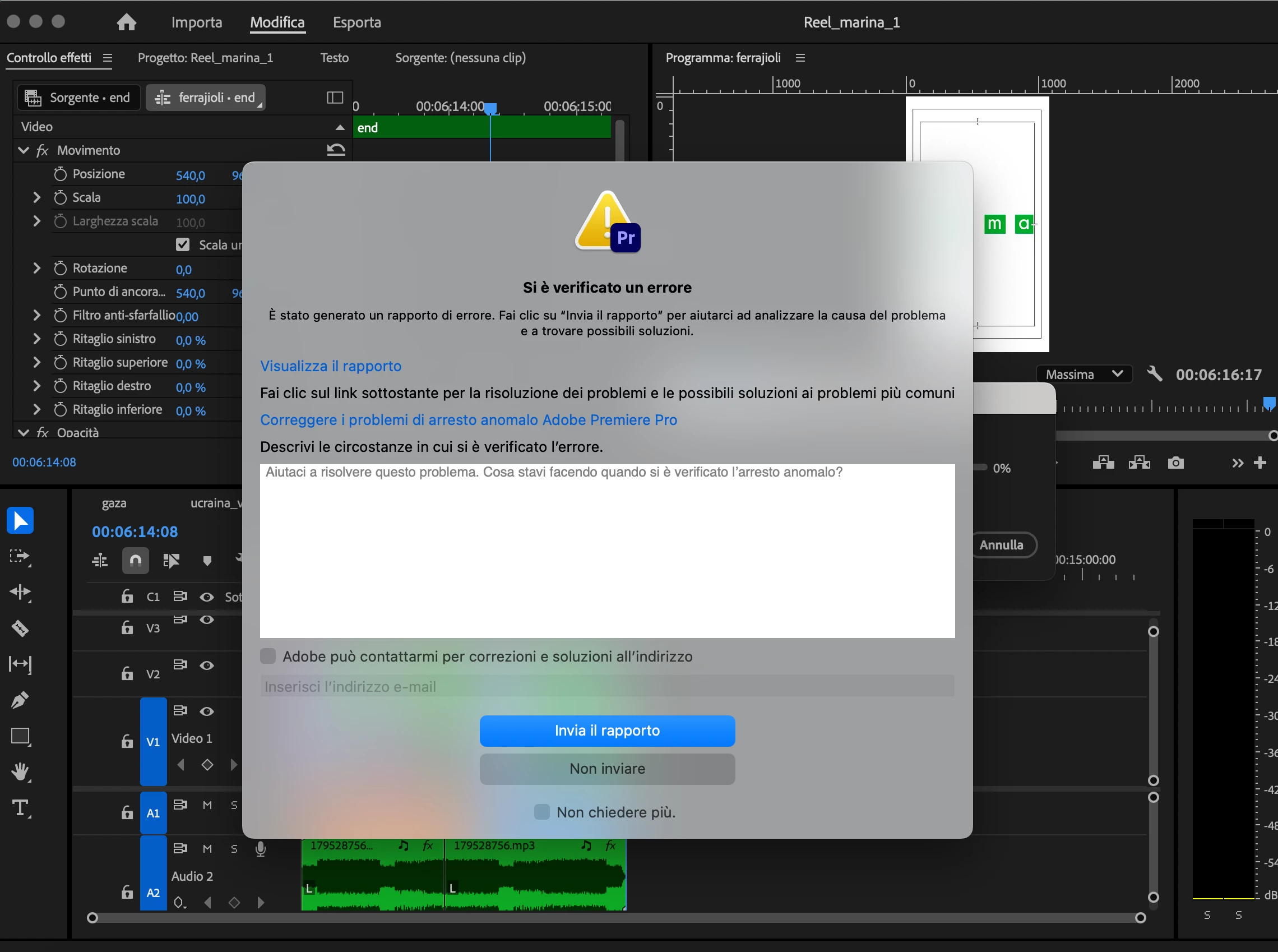
Task: Expand the Rotazione property
Action: [37, 268]
